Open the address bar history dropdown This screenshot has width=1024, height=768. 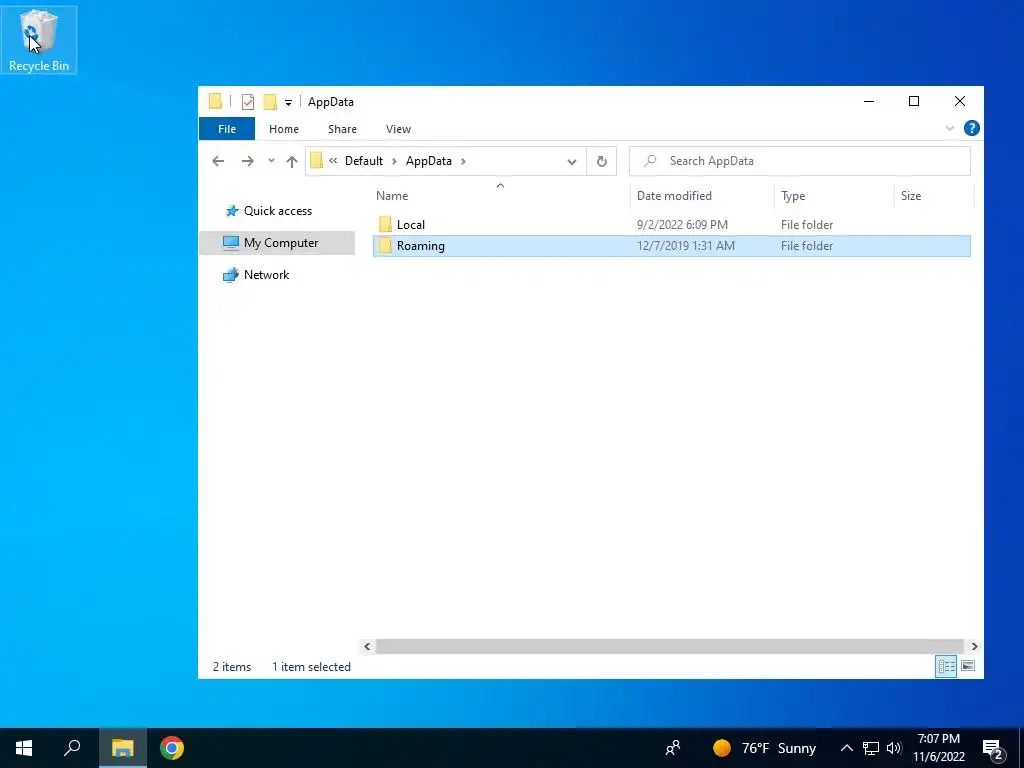[x=571, y=162]
